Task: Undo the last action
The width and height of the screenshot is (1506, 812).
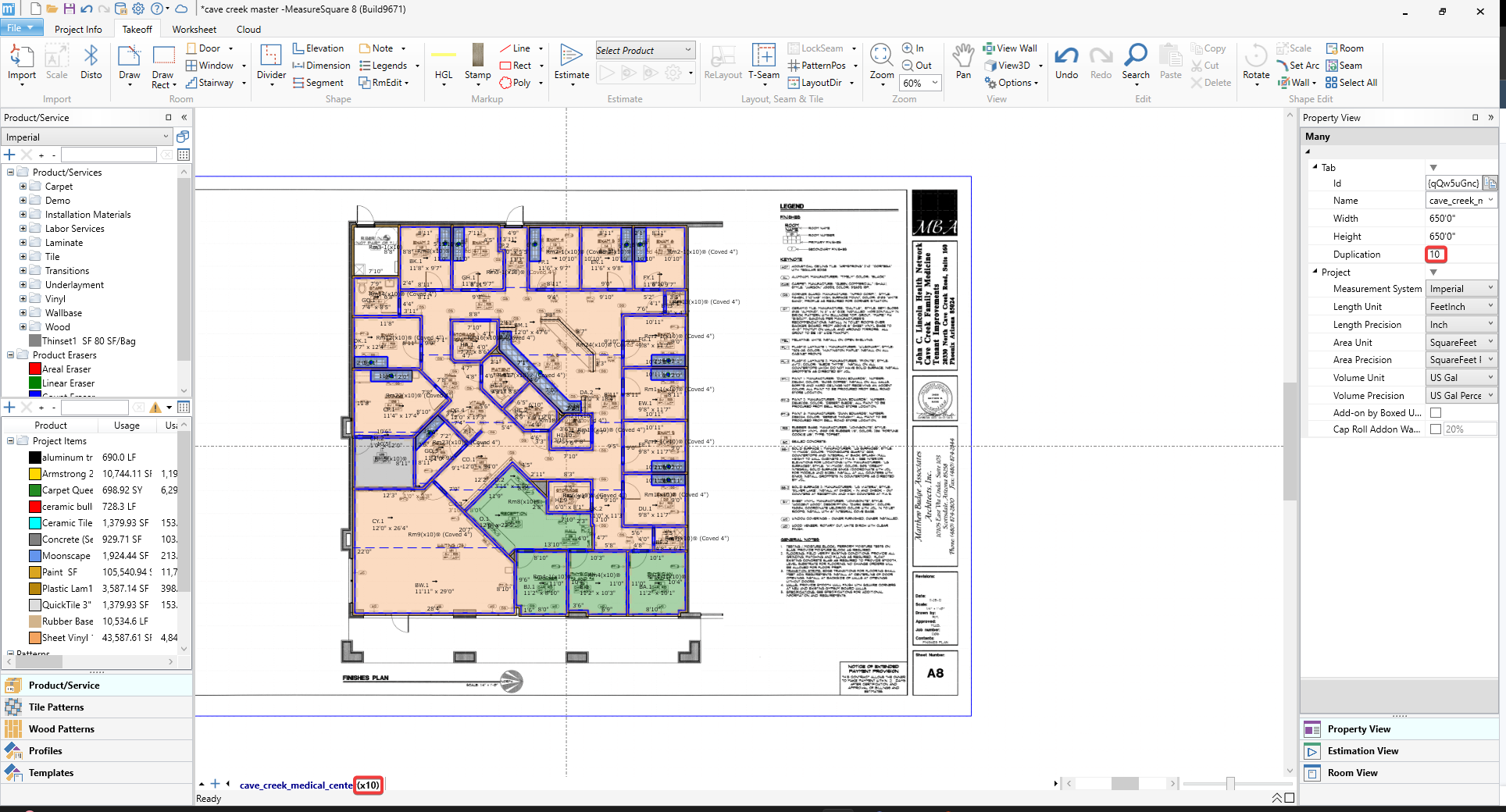Action: (1067, 62)
